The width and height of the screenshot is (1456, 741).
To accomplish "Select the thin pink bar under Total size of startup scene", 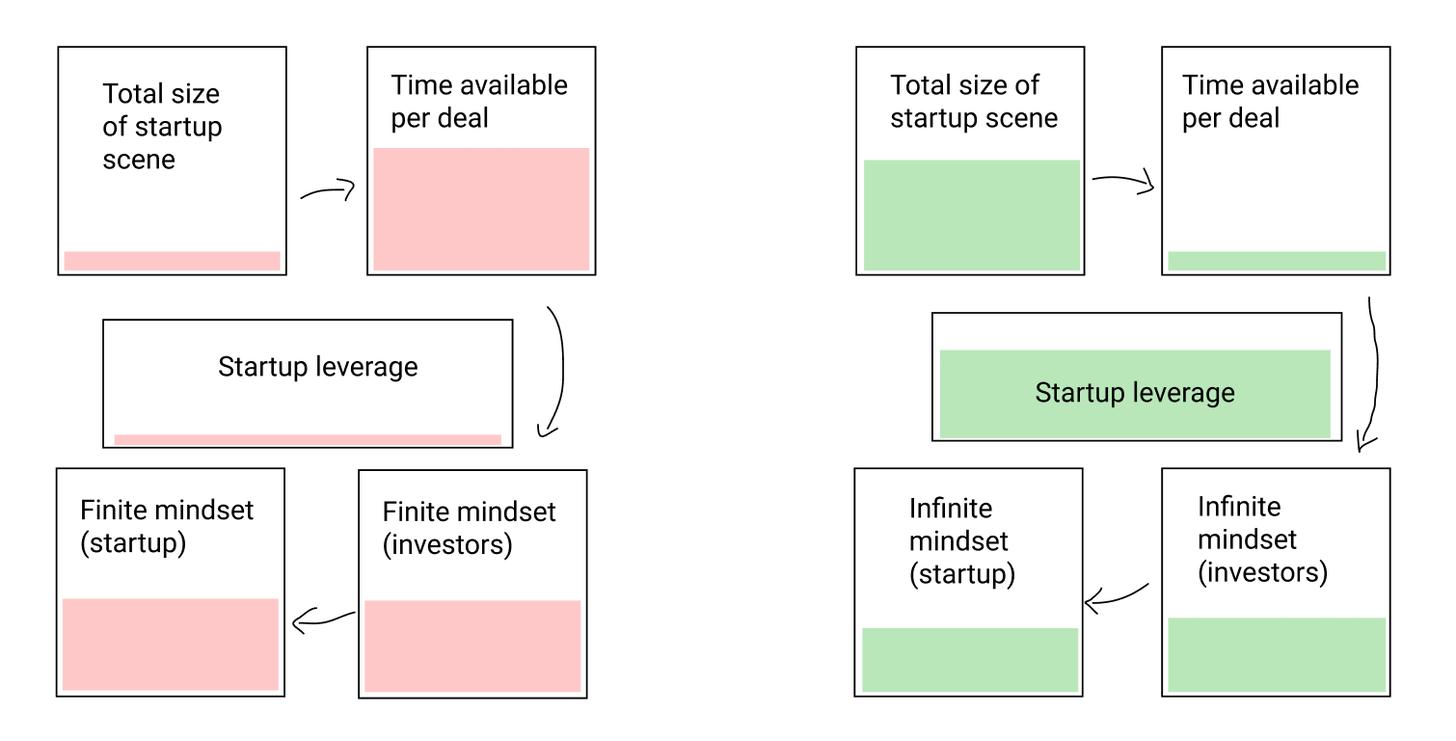I will click(172, 261).
